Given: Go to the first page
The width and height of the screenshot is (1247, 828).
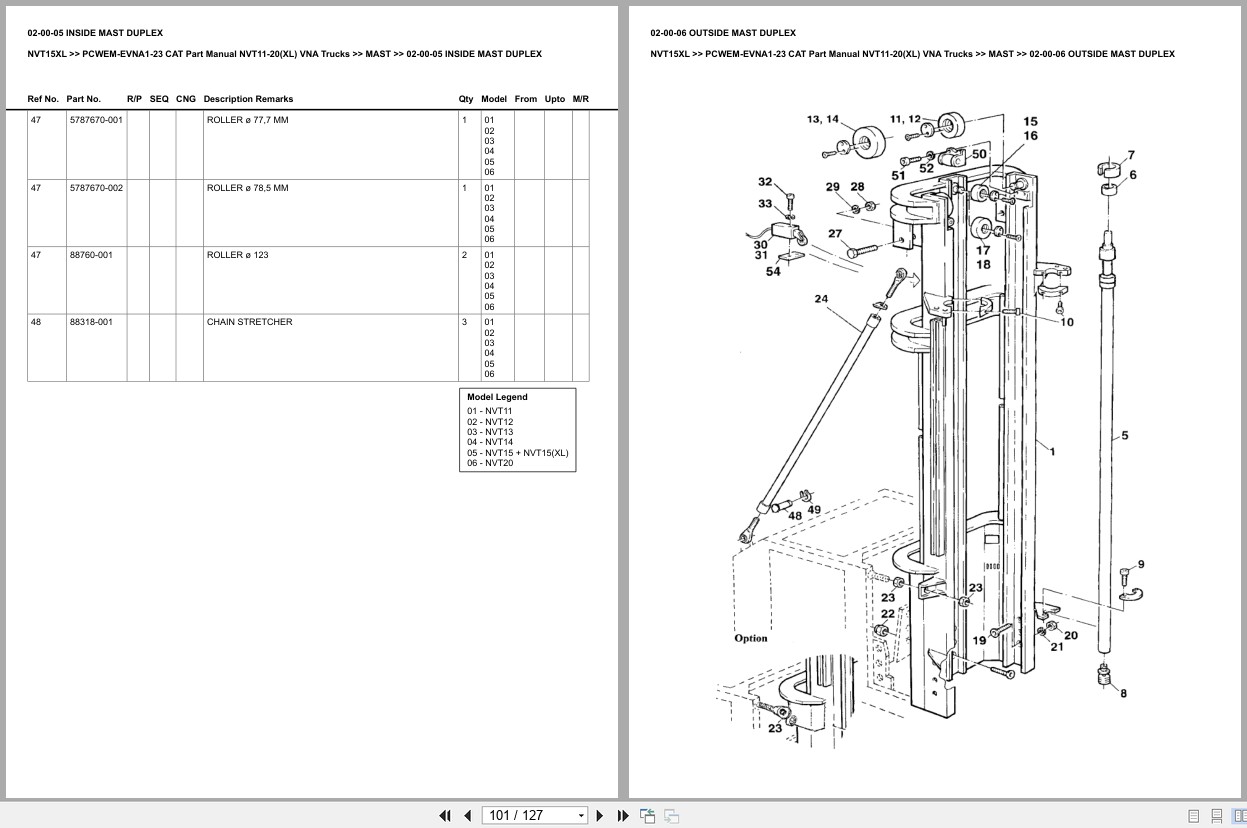Looking at the screenshot, I should coord(445,816).
